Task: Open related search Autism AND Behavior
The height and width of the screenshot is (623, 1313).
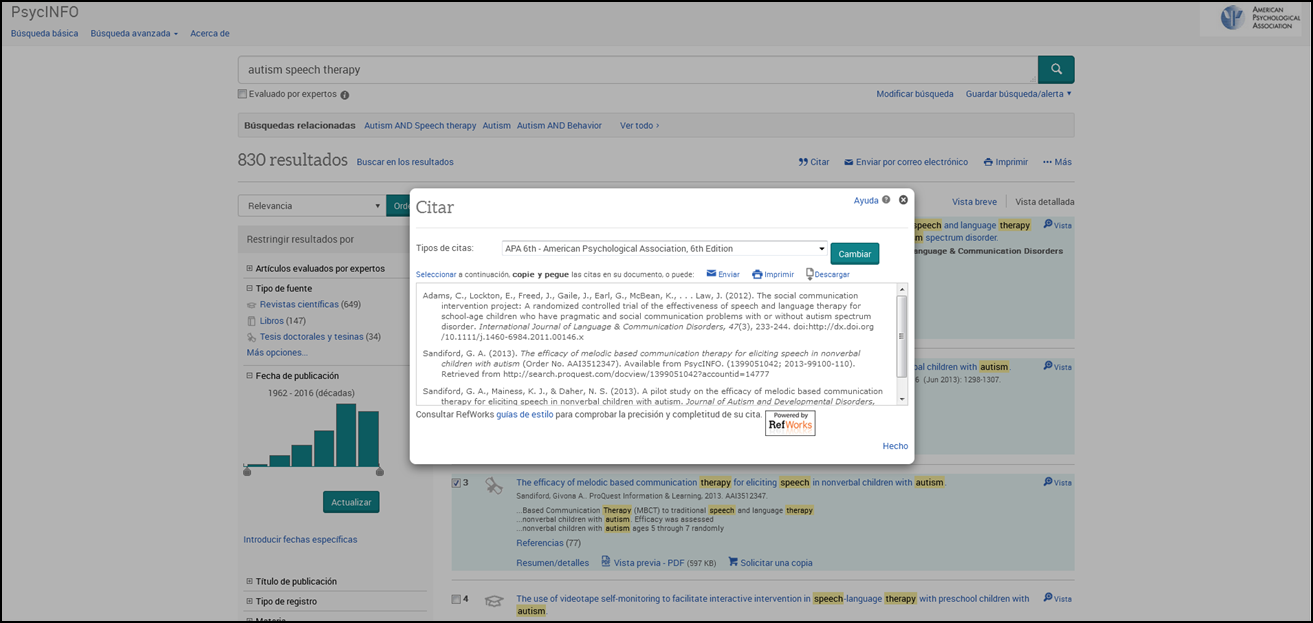Action: (x=559, y=126)
